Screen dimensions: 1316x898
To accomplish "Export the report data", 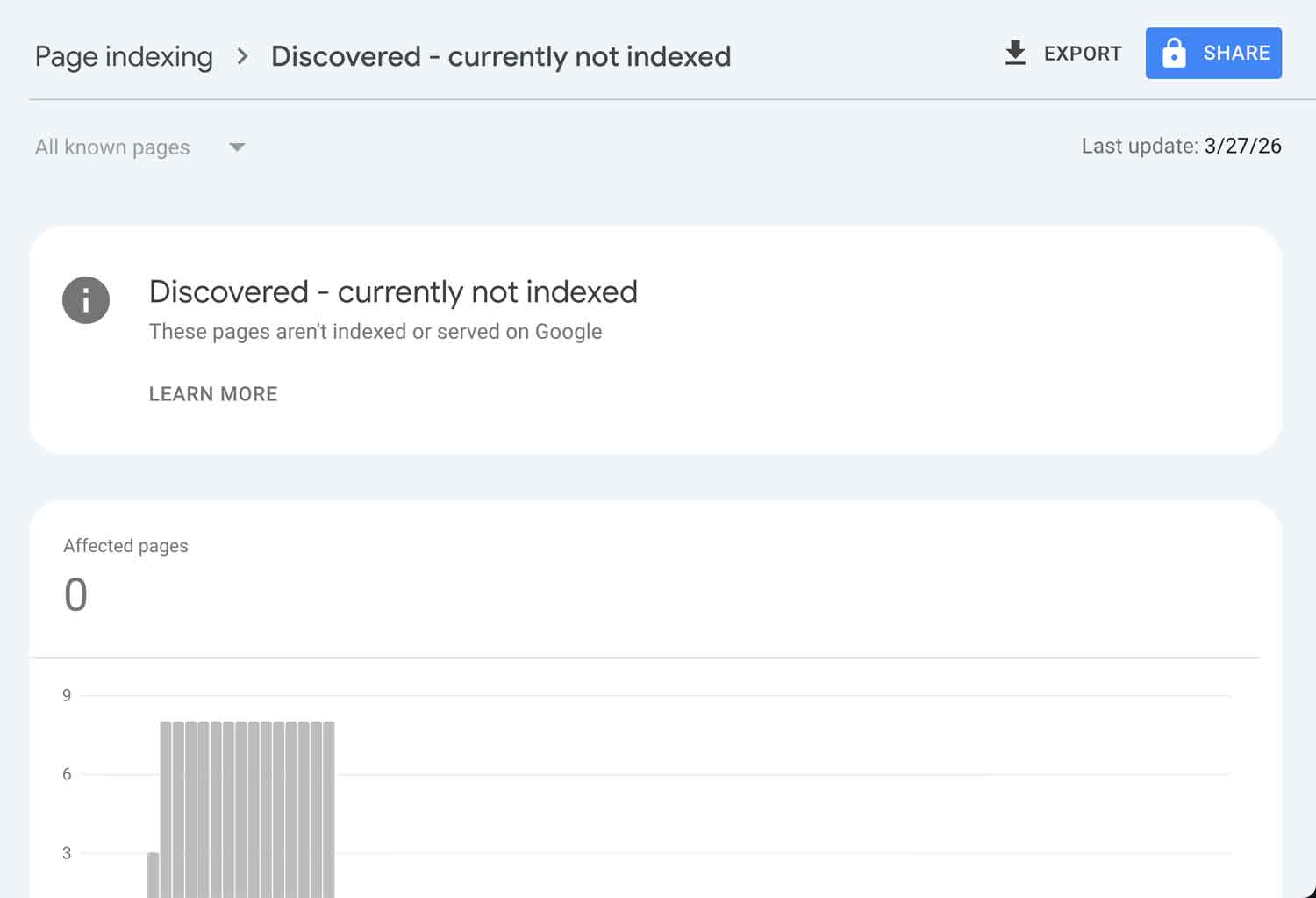I will tap(1062, 53).
